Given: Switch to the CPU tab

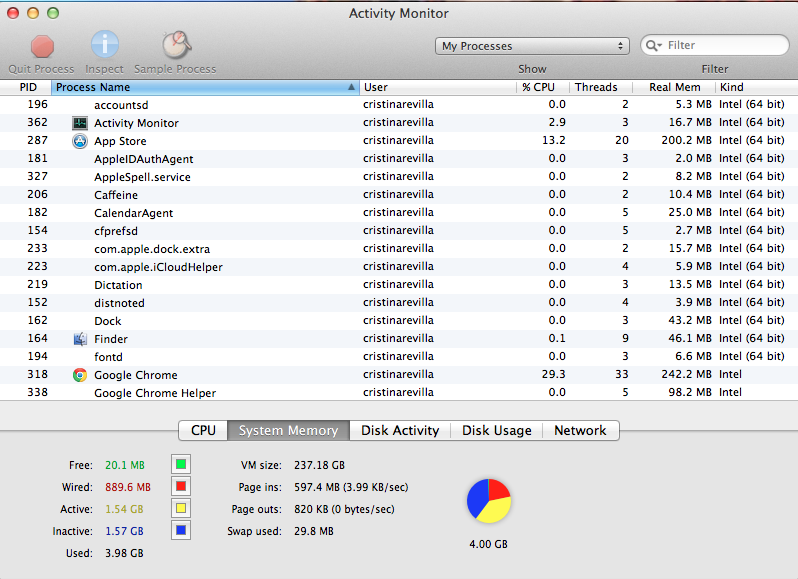Looking at the screenshot, I should pos(203,430).
